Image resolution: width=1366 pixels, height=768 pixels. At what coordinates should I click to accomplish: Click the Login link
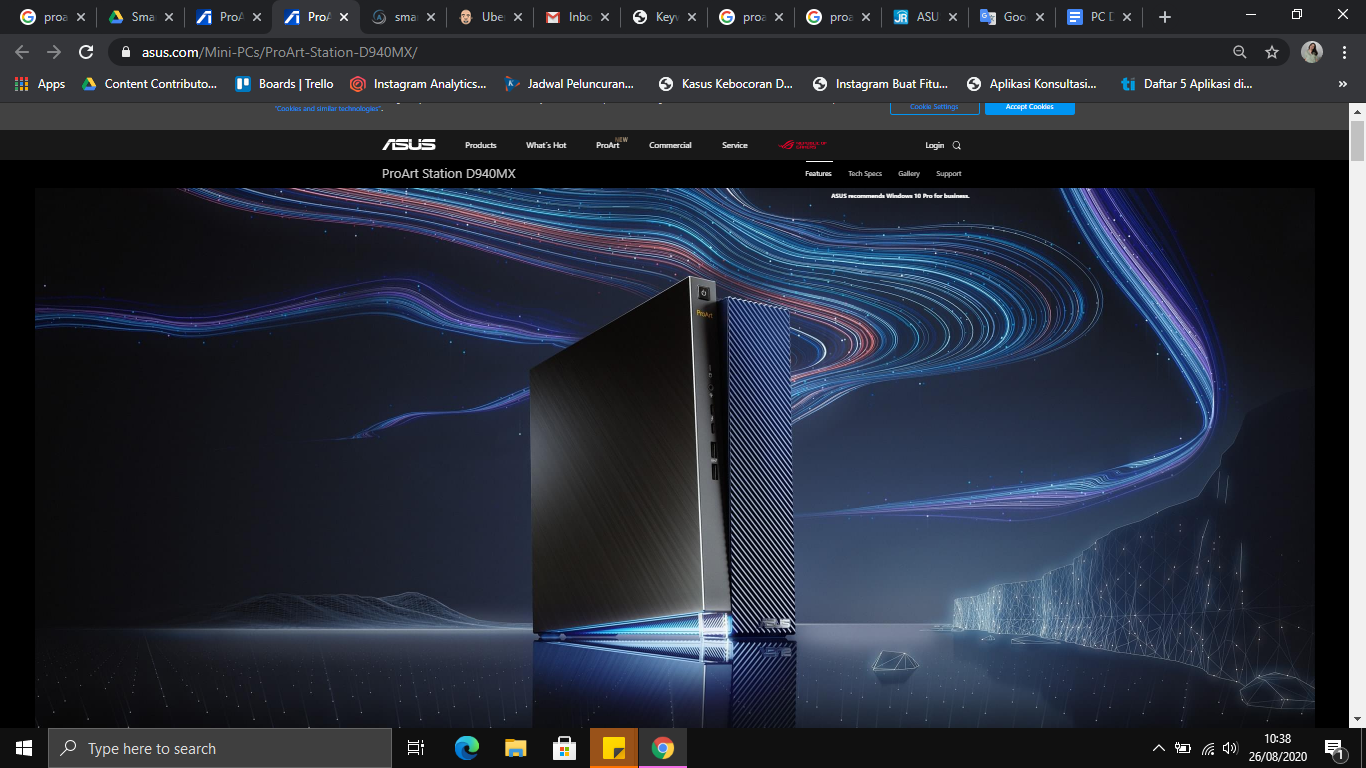point(934,145)
